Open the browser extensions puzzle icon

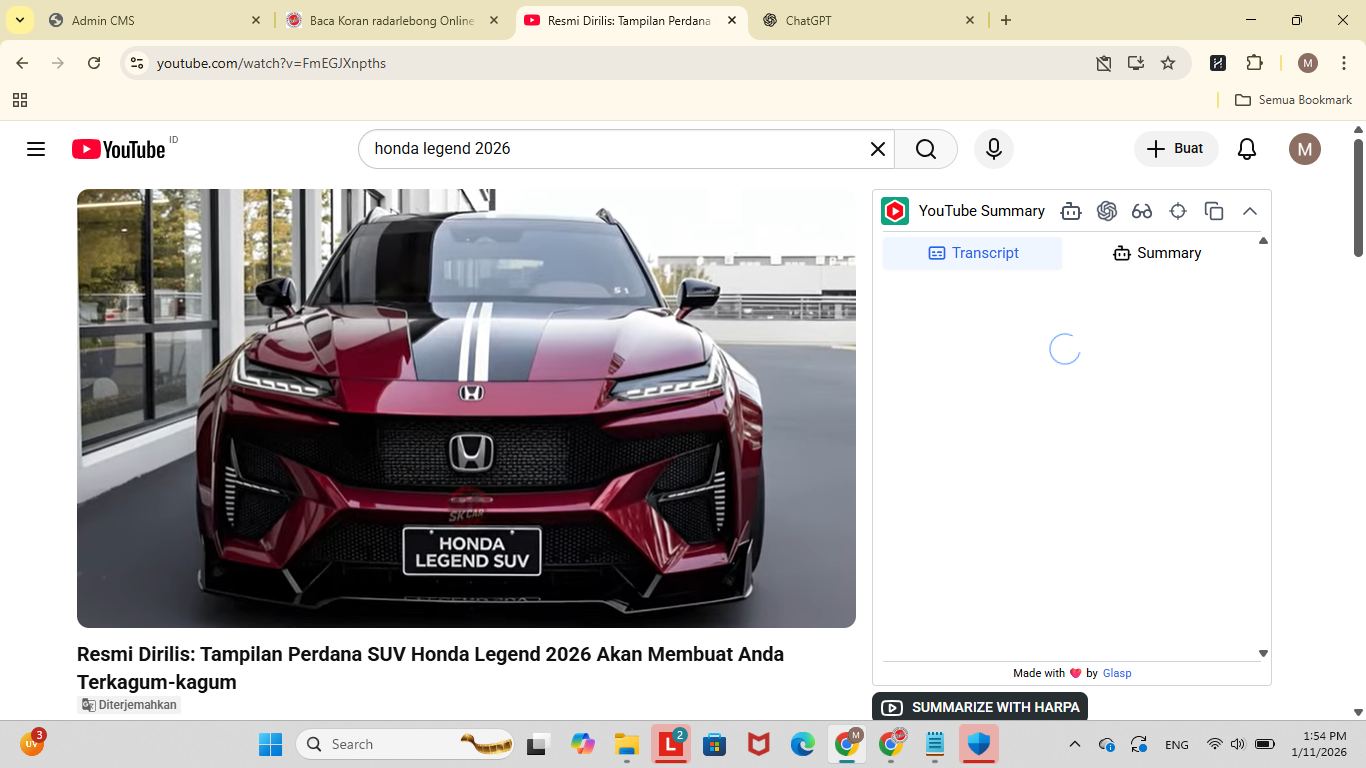click(x=1255, y=62)
